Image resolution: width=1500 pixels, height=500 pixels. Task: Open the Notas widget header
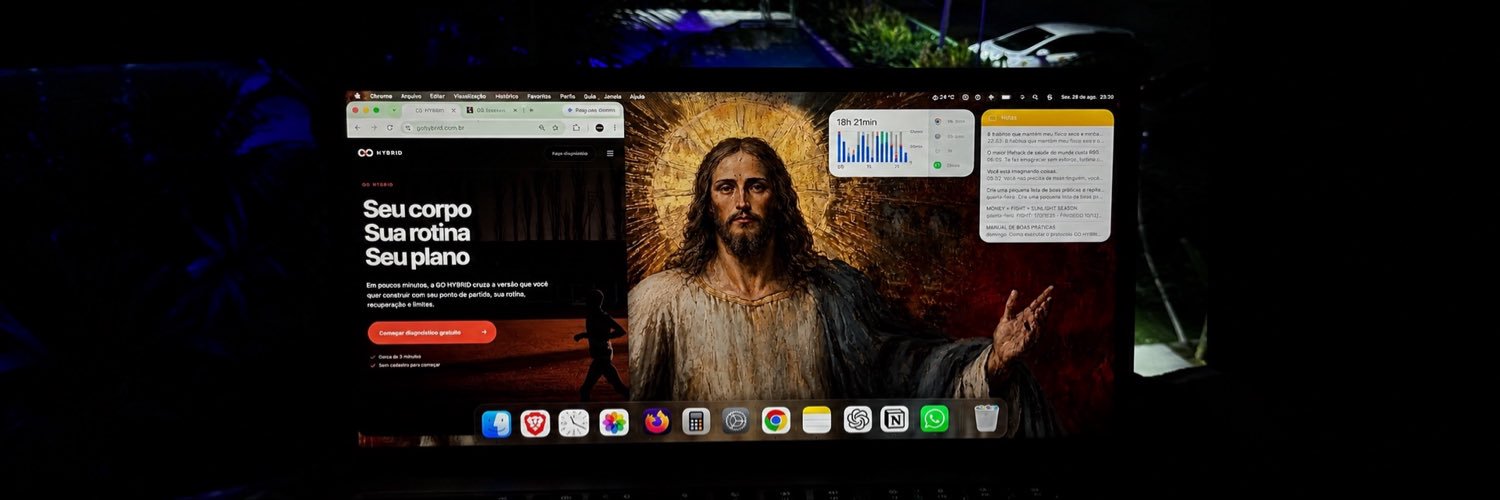[1046, 117]
